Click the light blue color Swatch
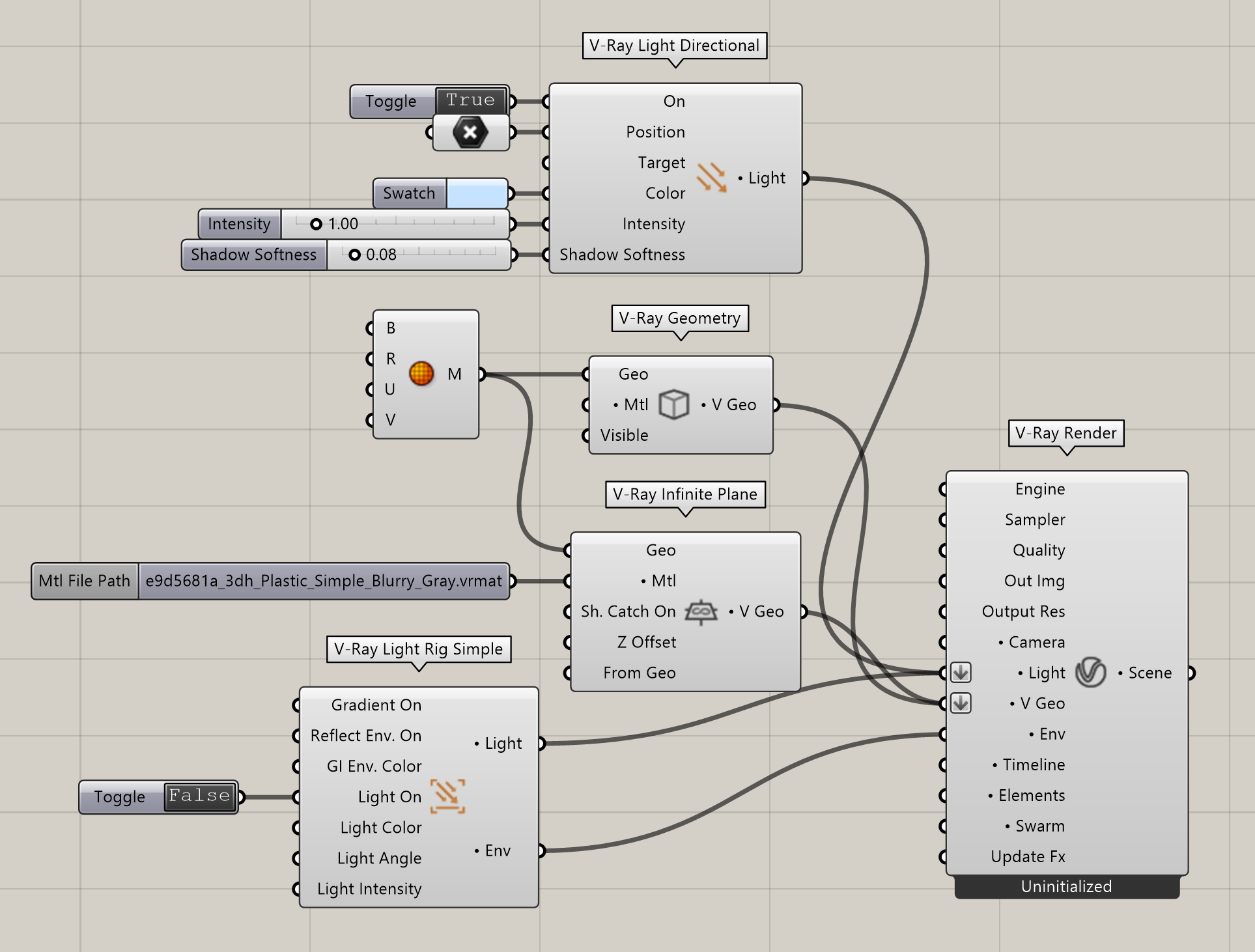1255x952 pixels. point(477,193)
